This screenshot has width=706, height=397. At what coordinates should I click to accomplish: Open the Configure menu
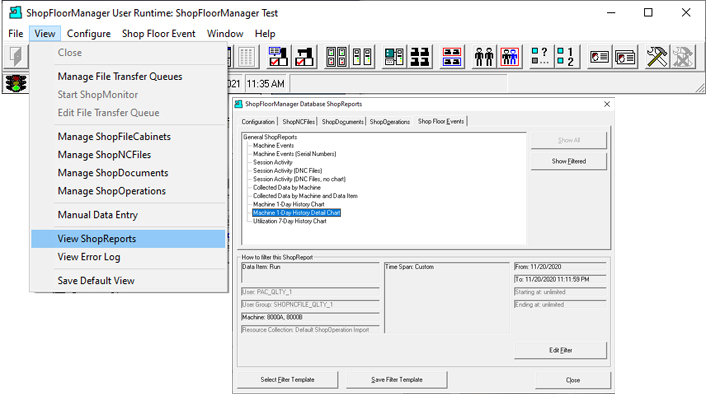[x=89, y=34]
